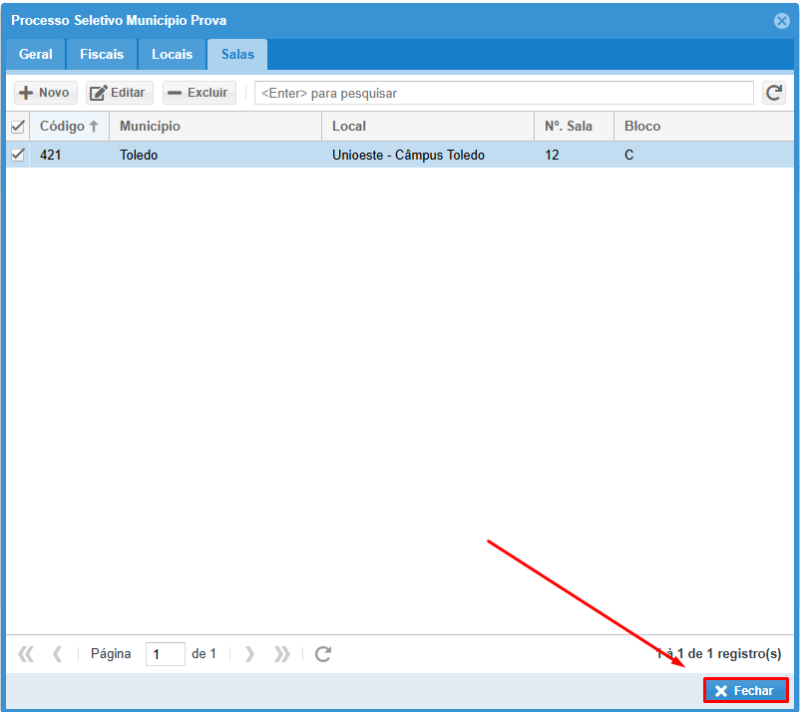Refresh the list using the search bar reload icon
Viewport: 800px width, 712px height.
tap(773, 93)
